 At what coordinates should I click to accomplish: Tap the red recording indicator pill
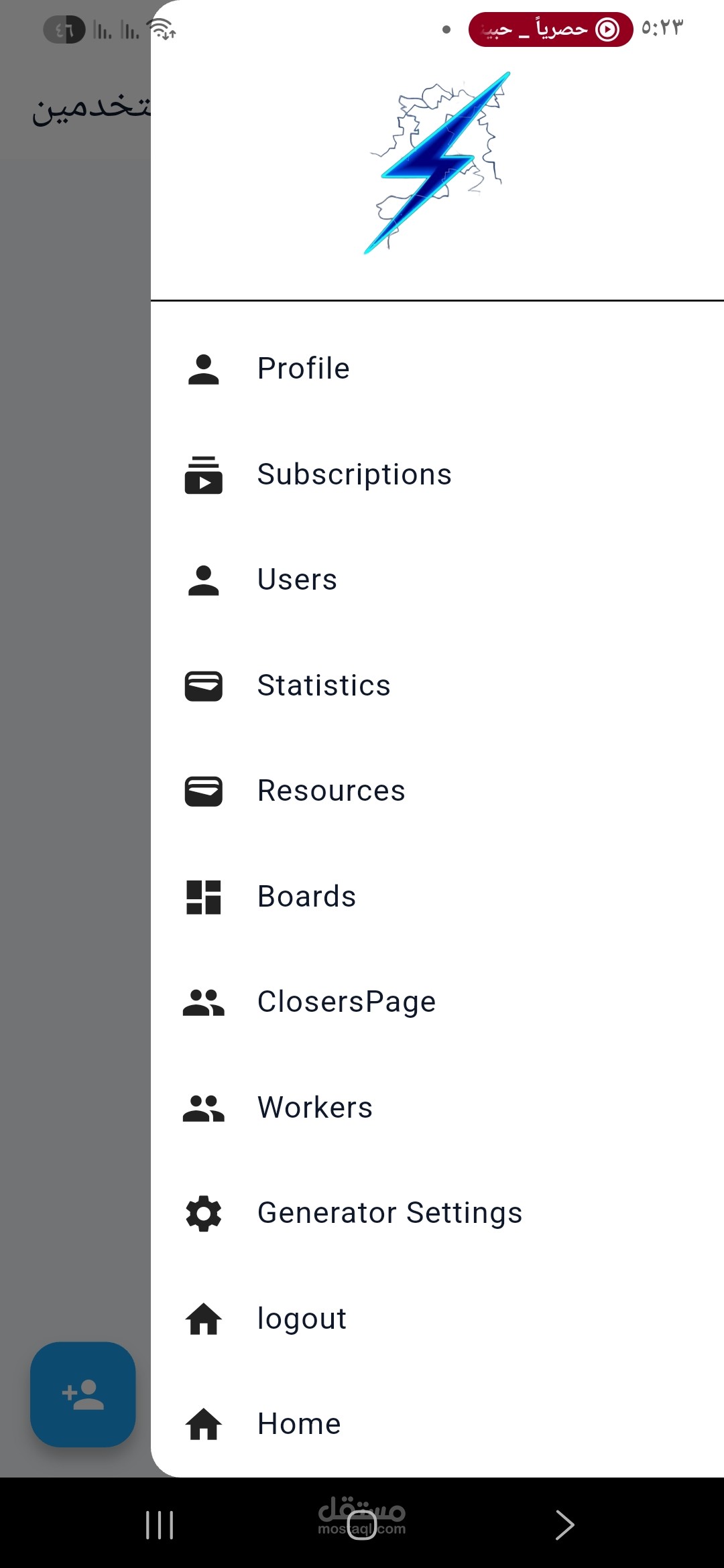(x=550, y=29)
